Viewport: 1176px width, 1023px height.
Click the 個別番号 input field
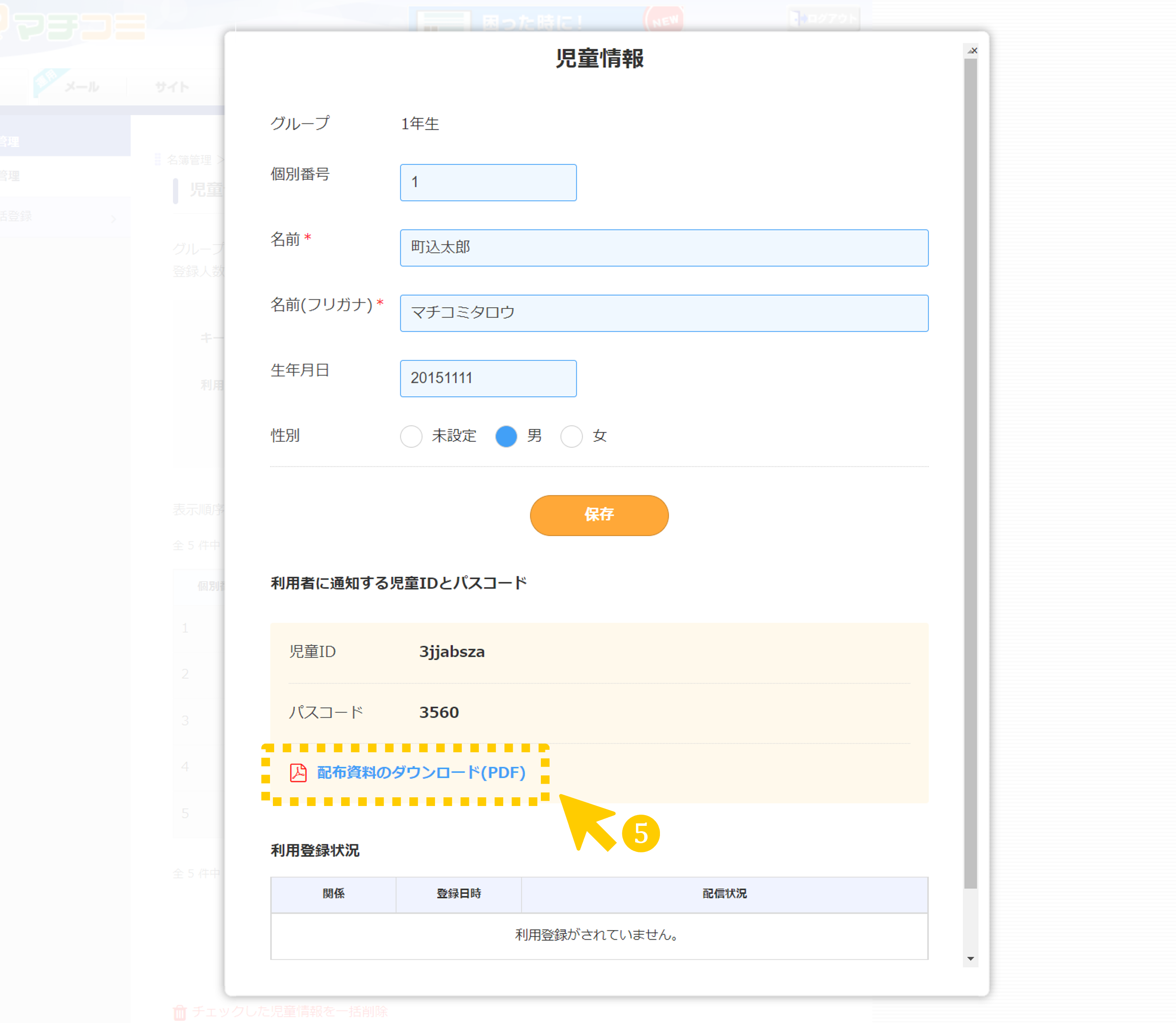click(x=488, y=183)
